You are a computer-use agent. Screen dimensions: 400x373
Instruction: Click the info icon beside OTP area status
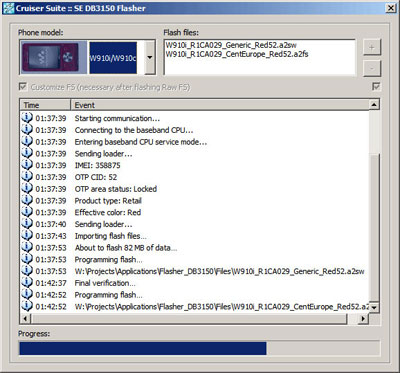[x=27, y=189]
